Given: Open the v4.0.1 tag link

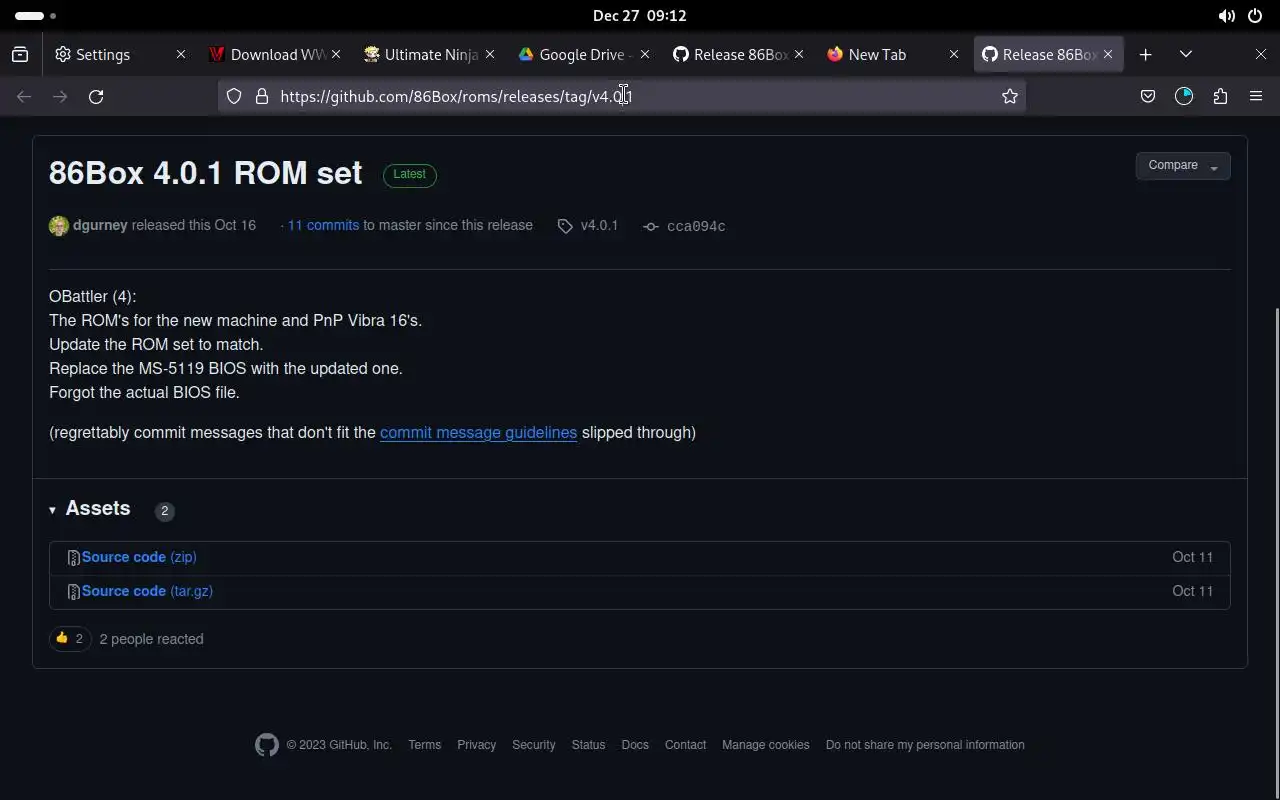Looking at the screenshot, I should [599, 225].
